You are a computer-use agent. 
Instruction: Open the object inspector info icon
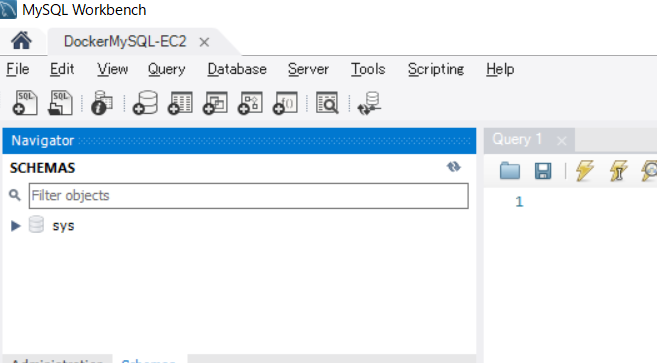[102, 103]
